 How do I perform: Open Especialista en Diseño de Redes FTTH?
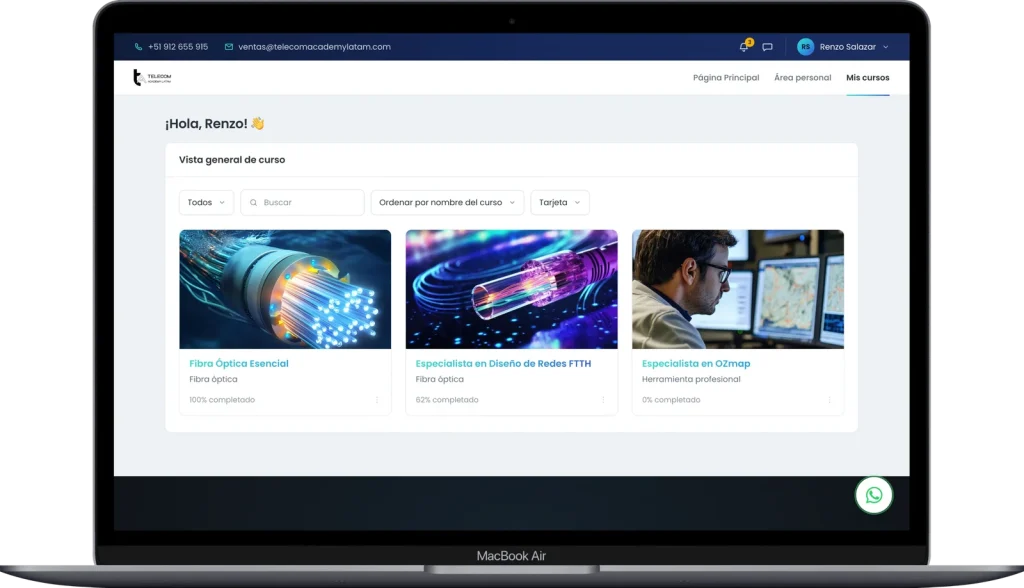(504, 364)
